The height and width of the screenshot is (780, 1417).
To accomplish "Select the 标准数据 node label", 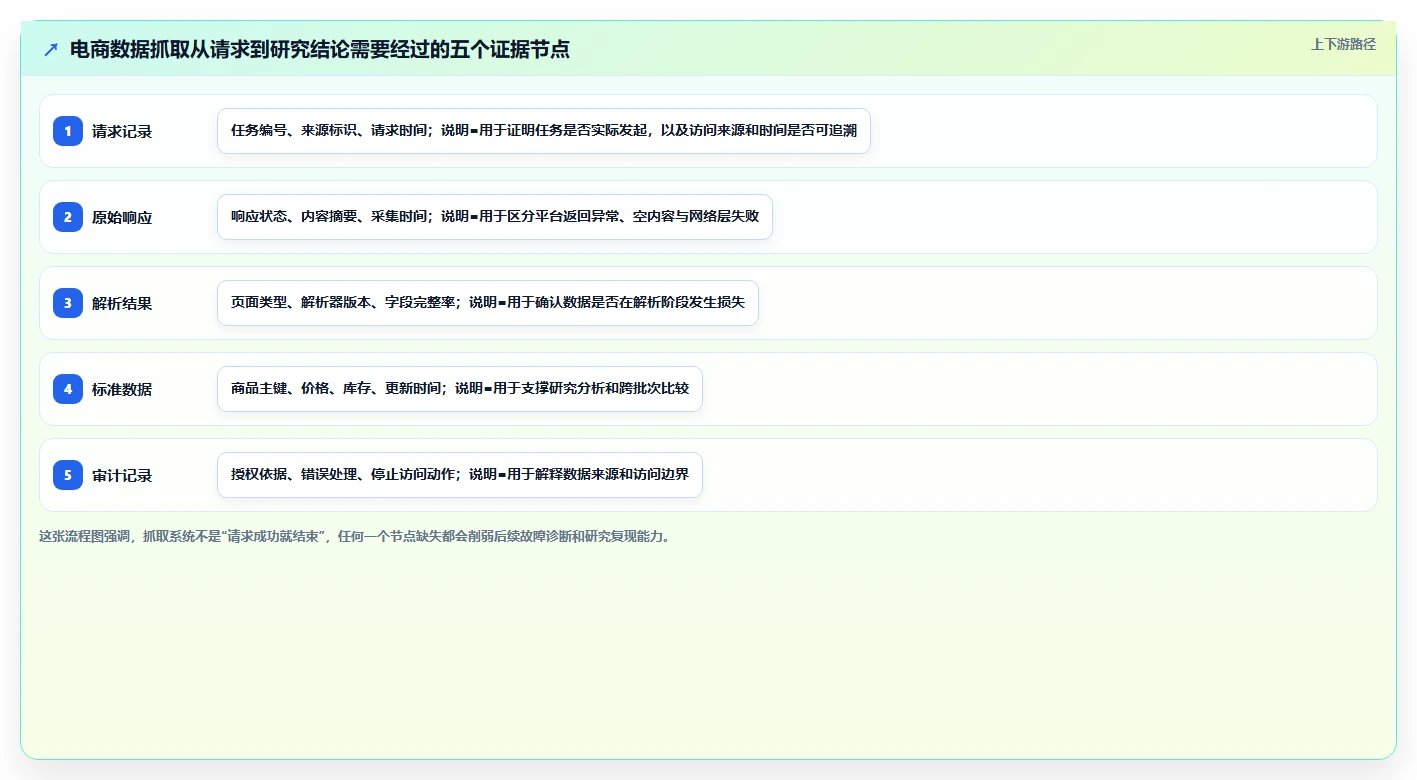I will coord(122,389).
